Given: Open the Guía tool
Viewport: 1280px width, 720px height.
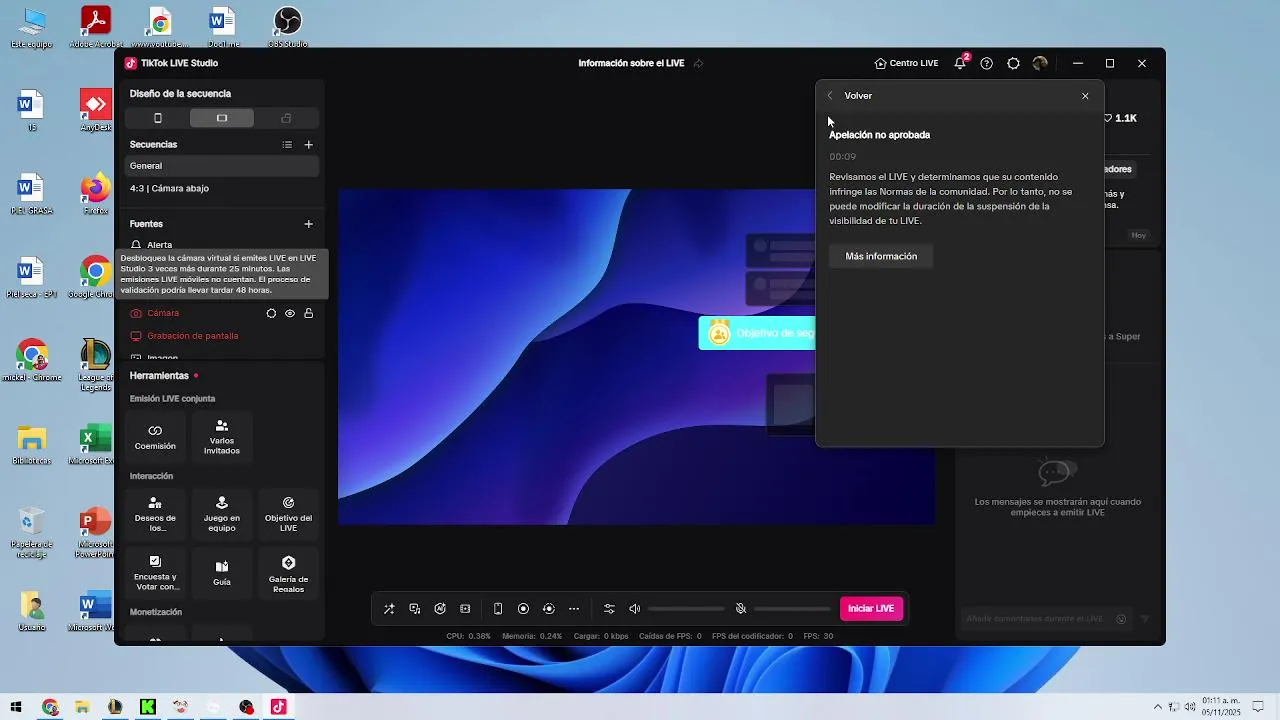Looking at the screenshot, I should point(222,573).
